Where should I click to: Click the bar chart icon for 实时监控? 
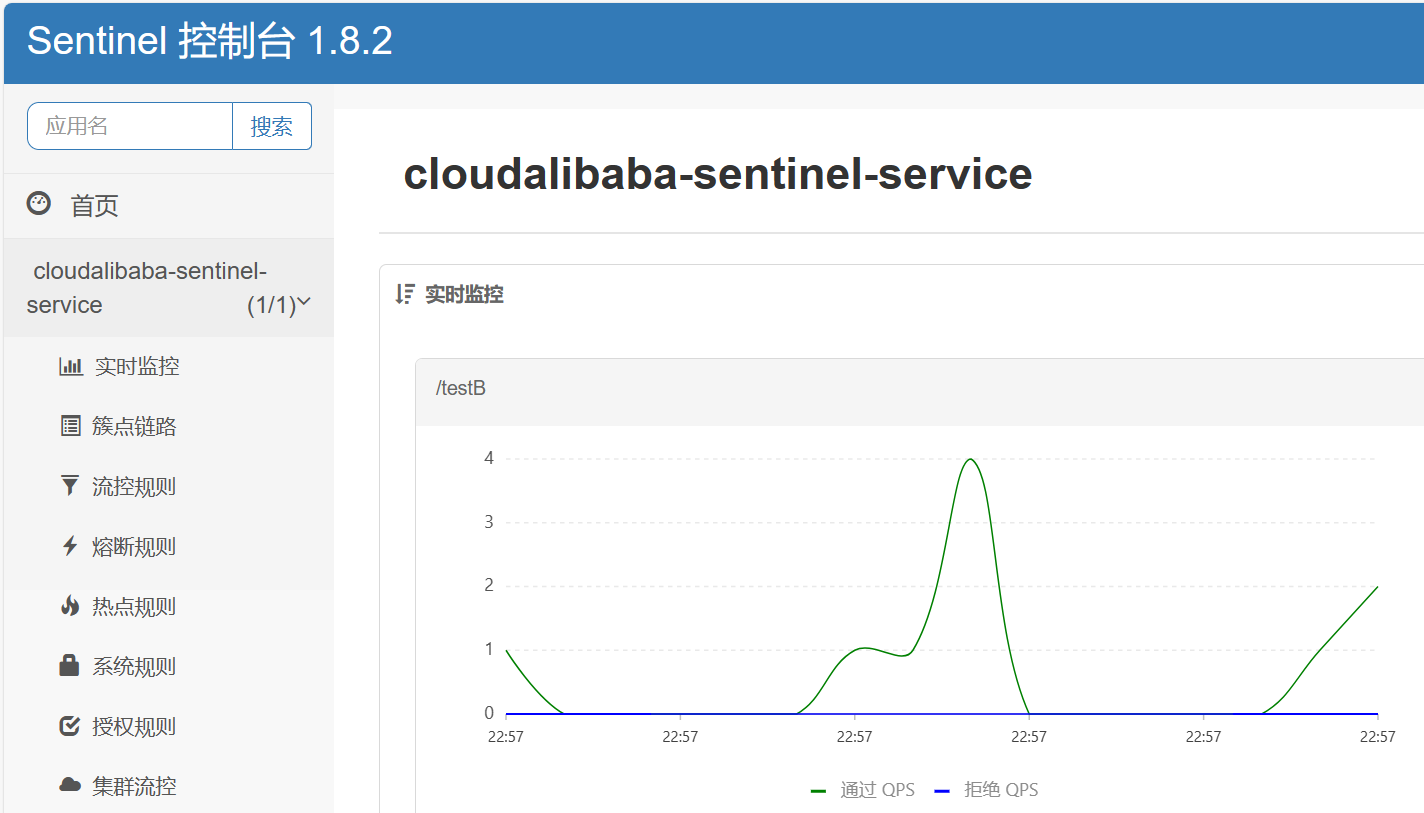[x=70, y=366]
